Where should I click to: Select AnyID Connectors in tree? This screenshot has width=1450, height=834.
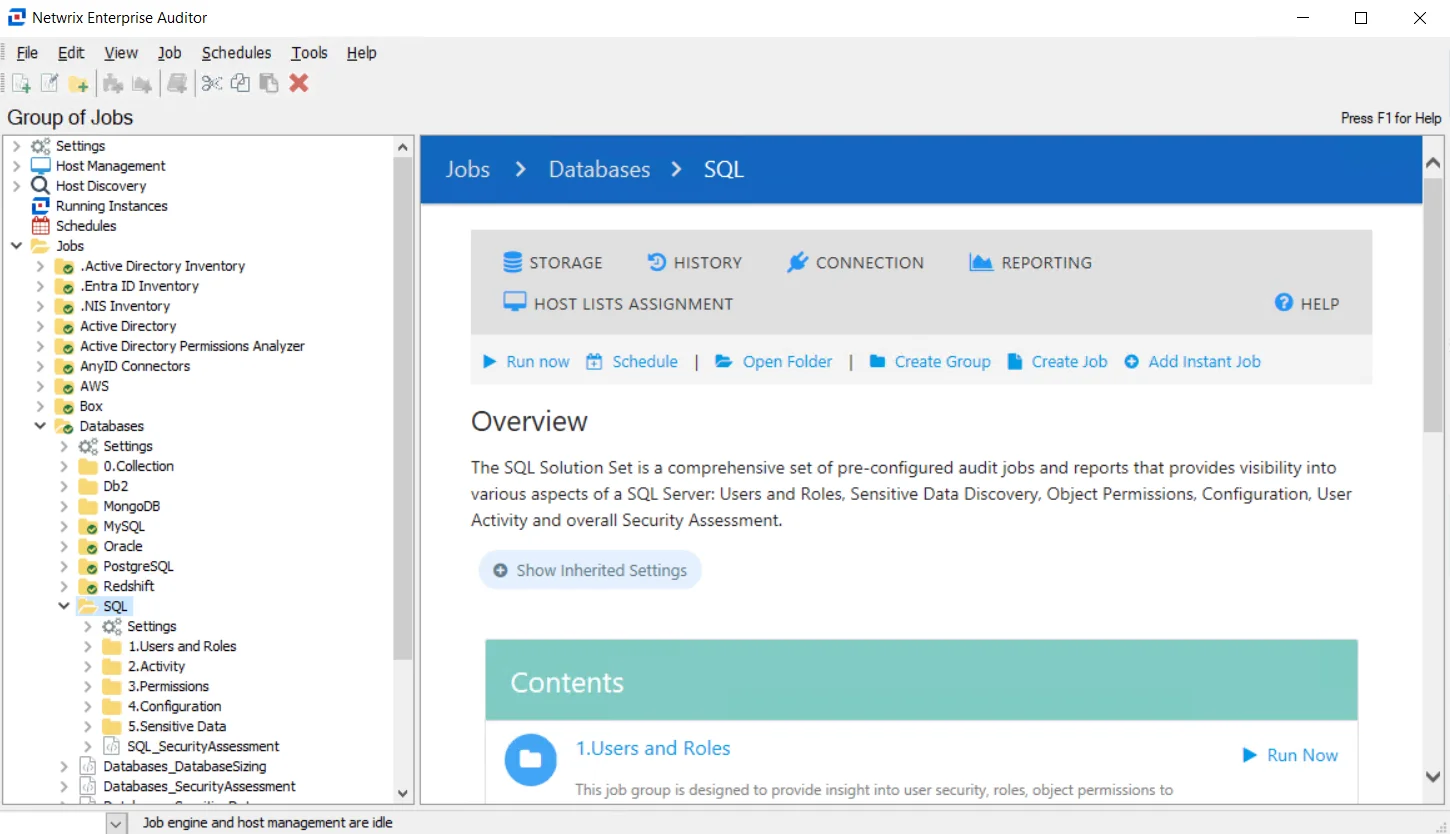tap(135, 366)
